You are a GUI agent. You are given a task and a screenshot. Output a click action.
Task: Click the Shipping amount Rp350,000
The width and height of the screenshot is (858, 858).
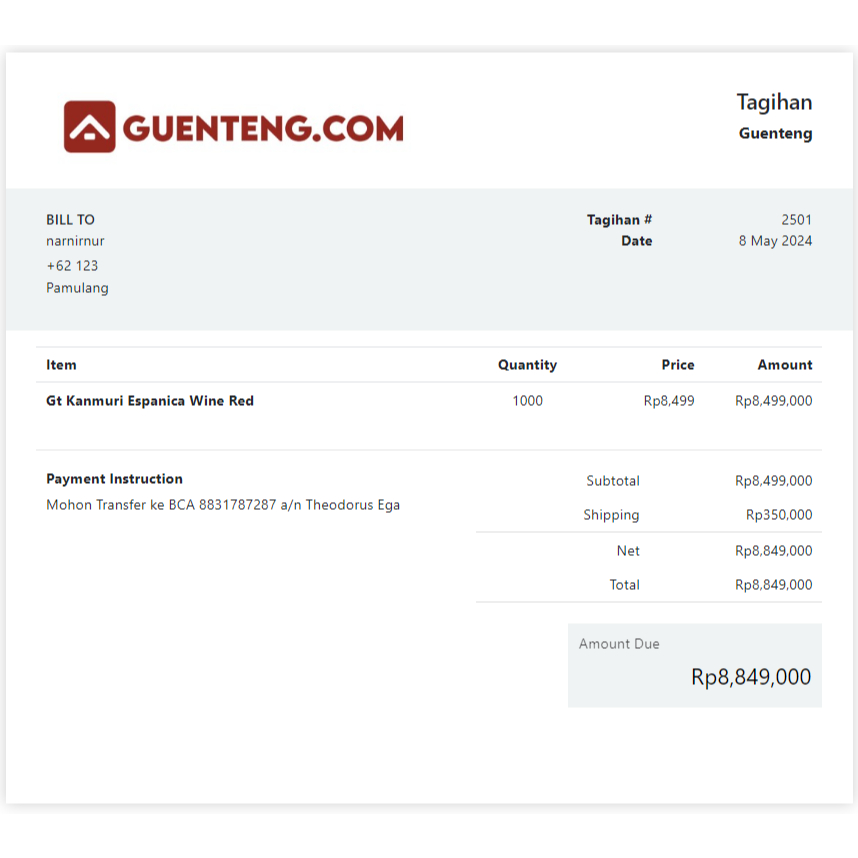tap(778, 515)
